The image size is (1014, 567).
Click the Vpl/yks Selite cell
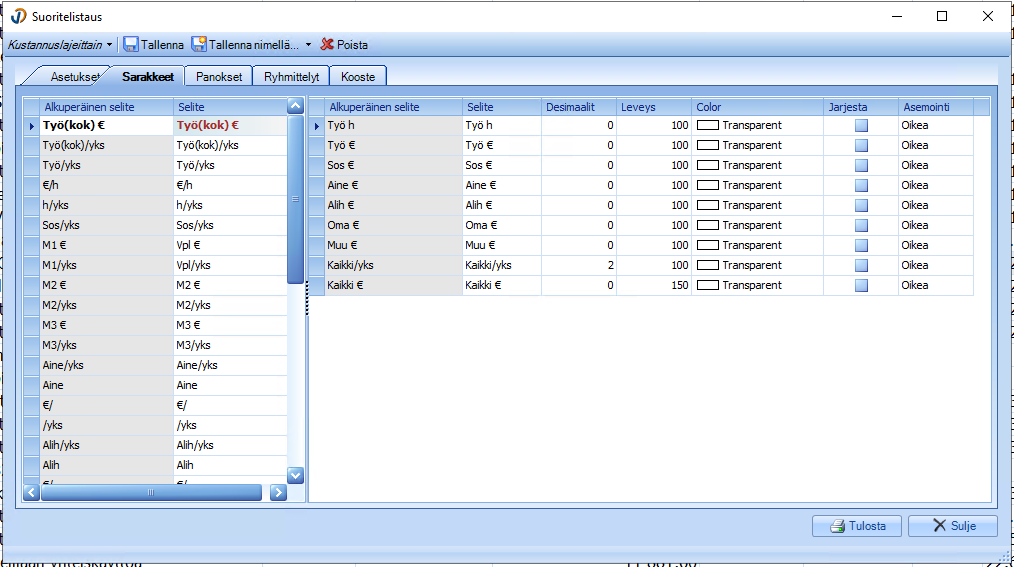(230, 265)
